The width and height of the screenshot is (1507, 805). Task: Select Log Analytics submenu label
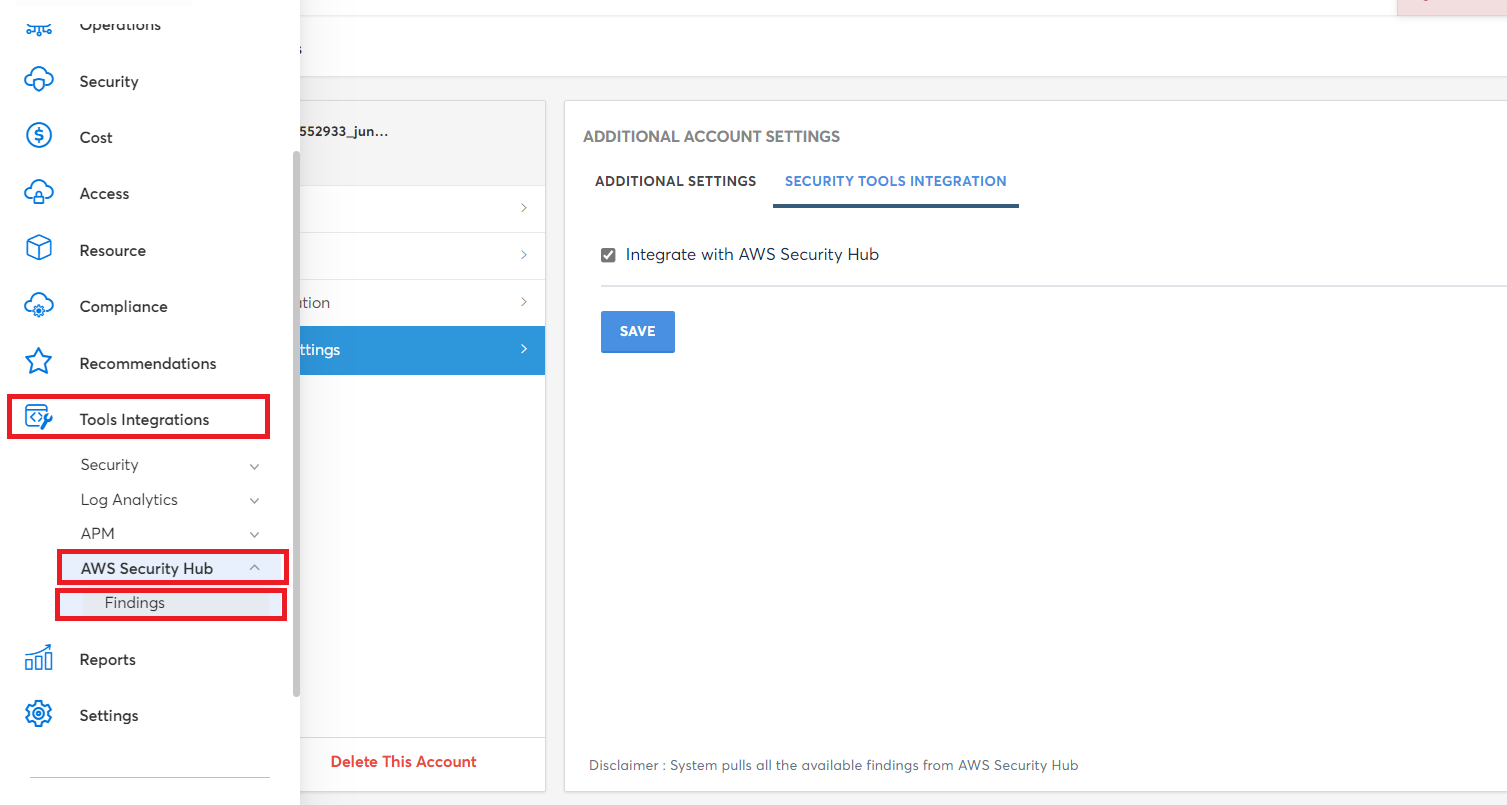(129, 499)
